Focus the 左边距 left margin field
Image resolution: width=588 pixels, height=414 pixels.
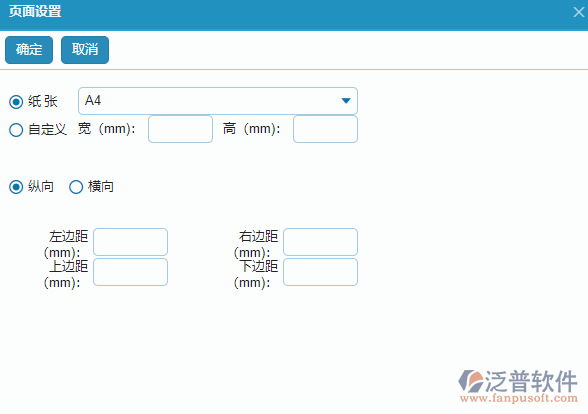130,242
